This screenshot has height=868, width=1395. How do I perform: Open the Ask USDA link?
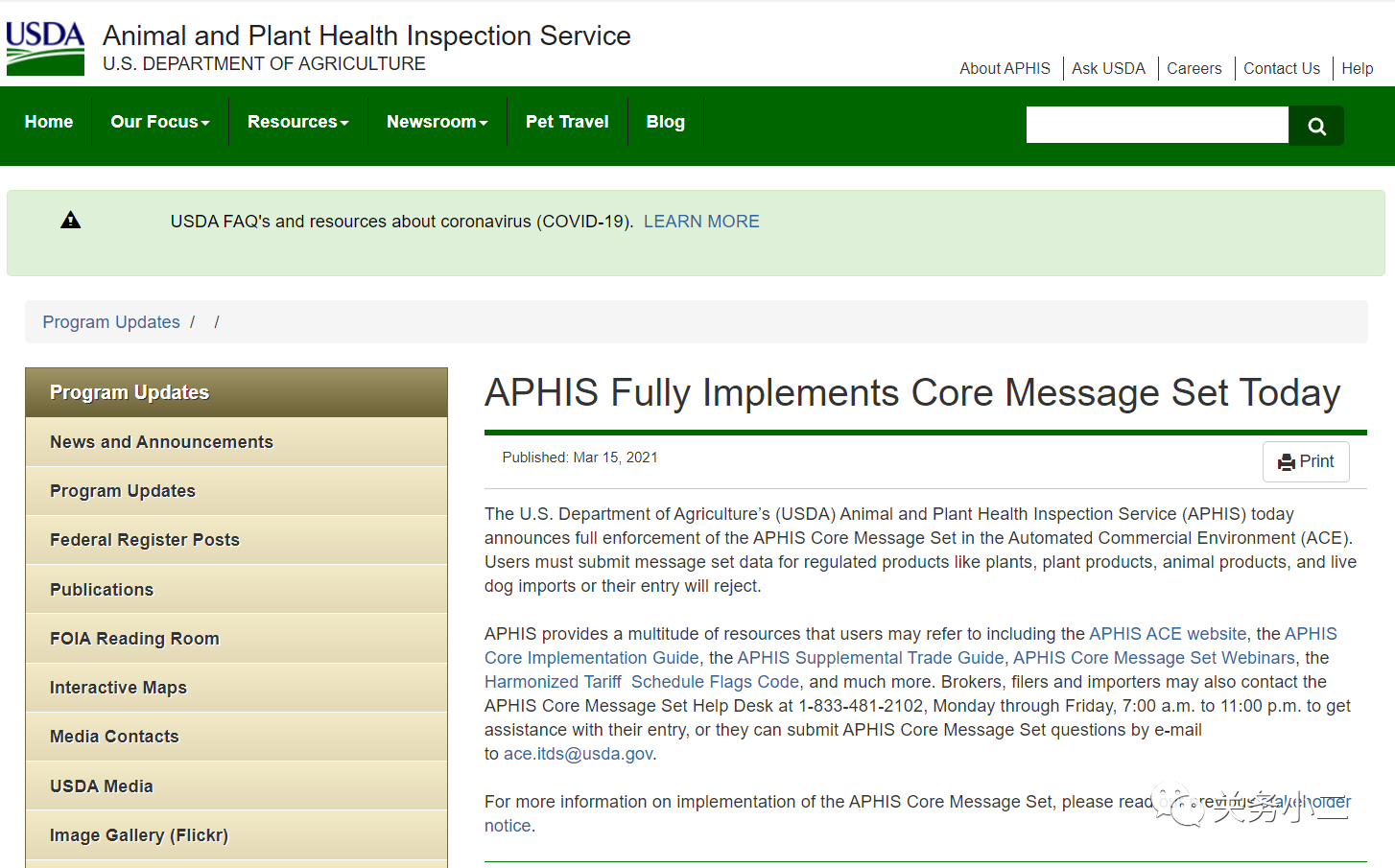click(x=1108, y=68)
